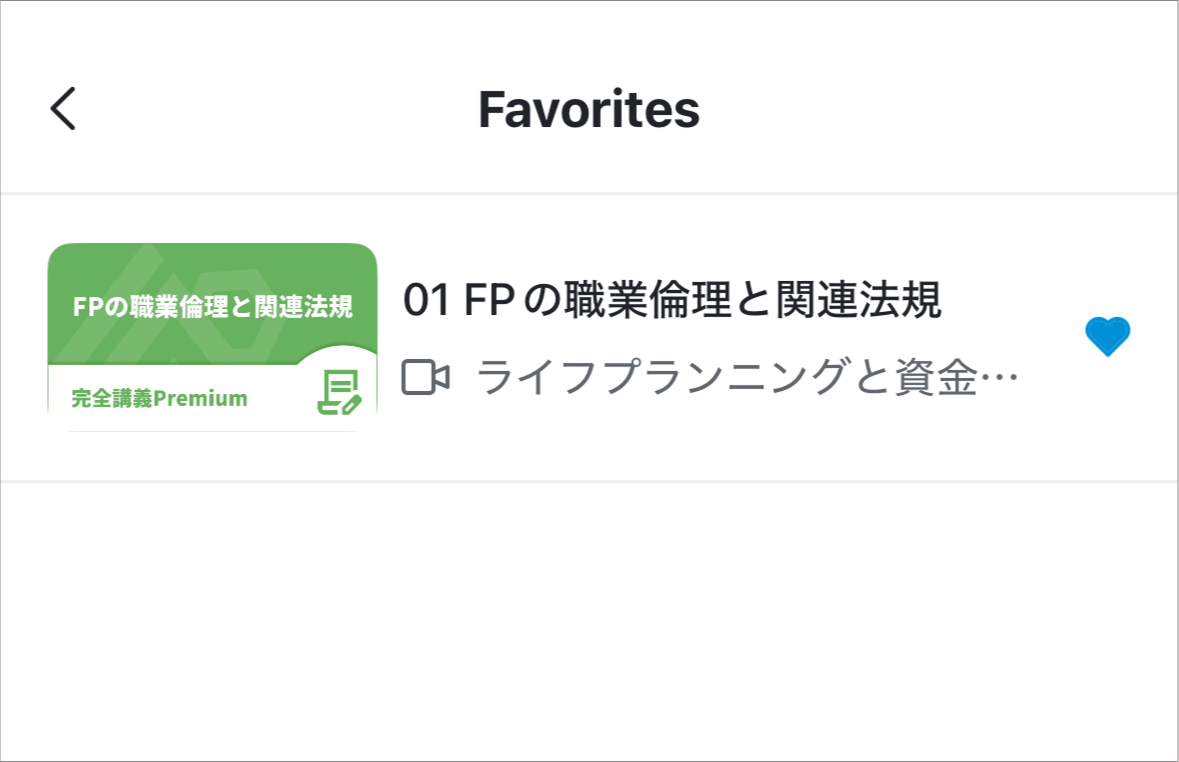Click the green notes icon near 完全講義Premium

339,392
